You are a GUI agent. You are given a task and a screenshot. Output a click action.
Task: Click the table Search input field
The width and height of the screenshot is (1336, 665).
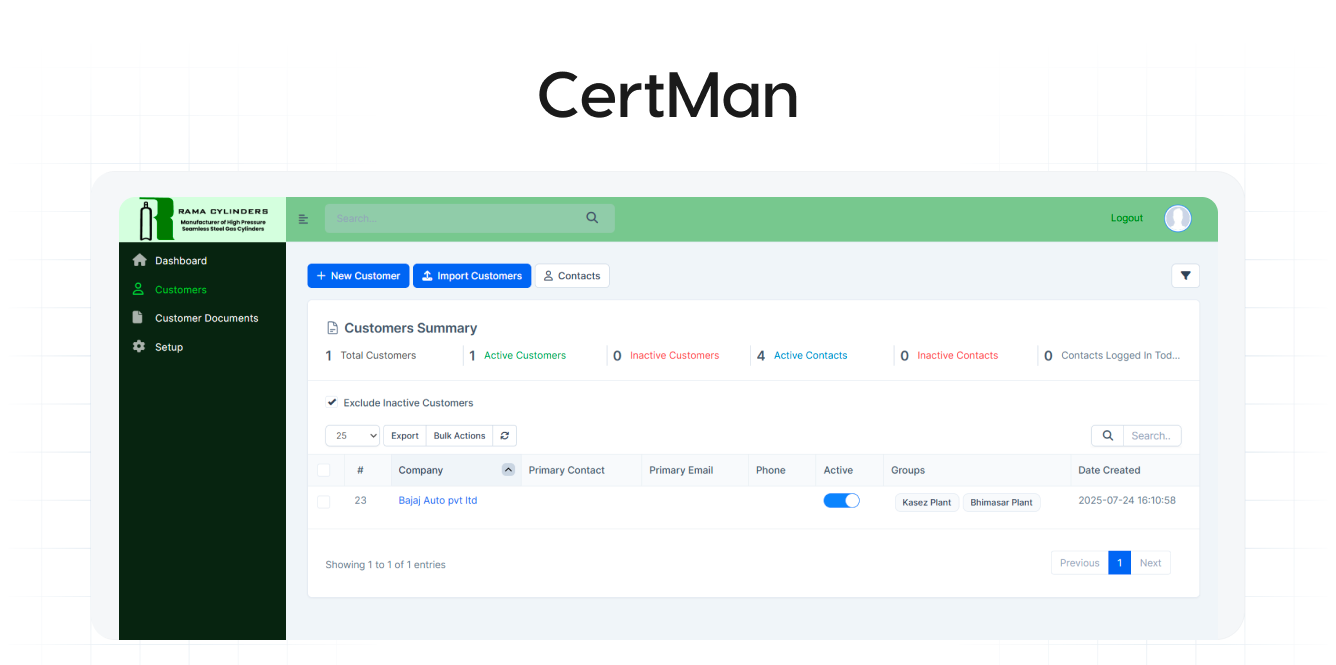tap(1151, 436)
